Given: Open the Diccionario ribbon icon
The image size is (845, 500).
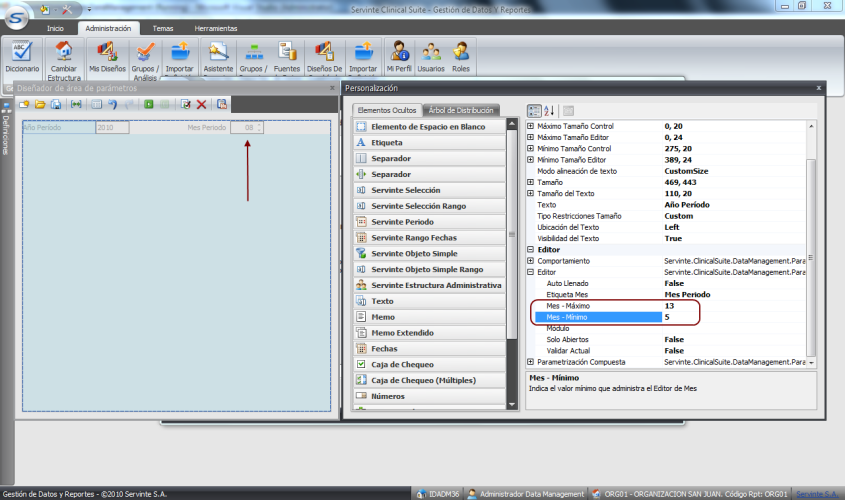Looking at the screenshot, I should point(21,52).
